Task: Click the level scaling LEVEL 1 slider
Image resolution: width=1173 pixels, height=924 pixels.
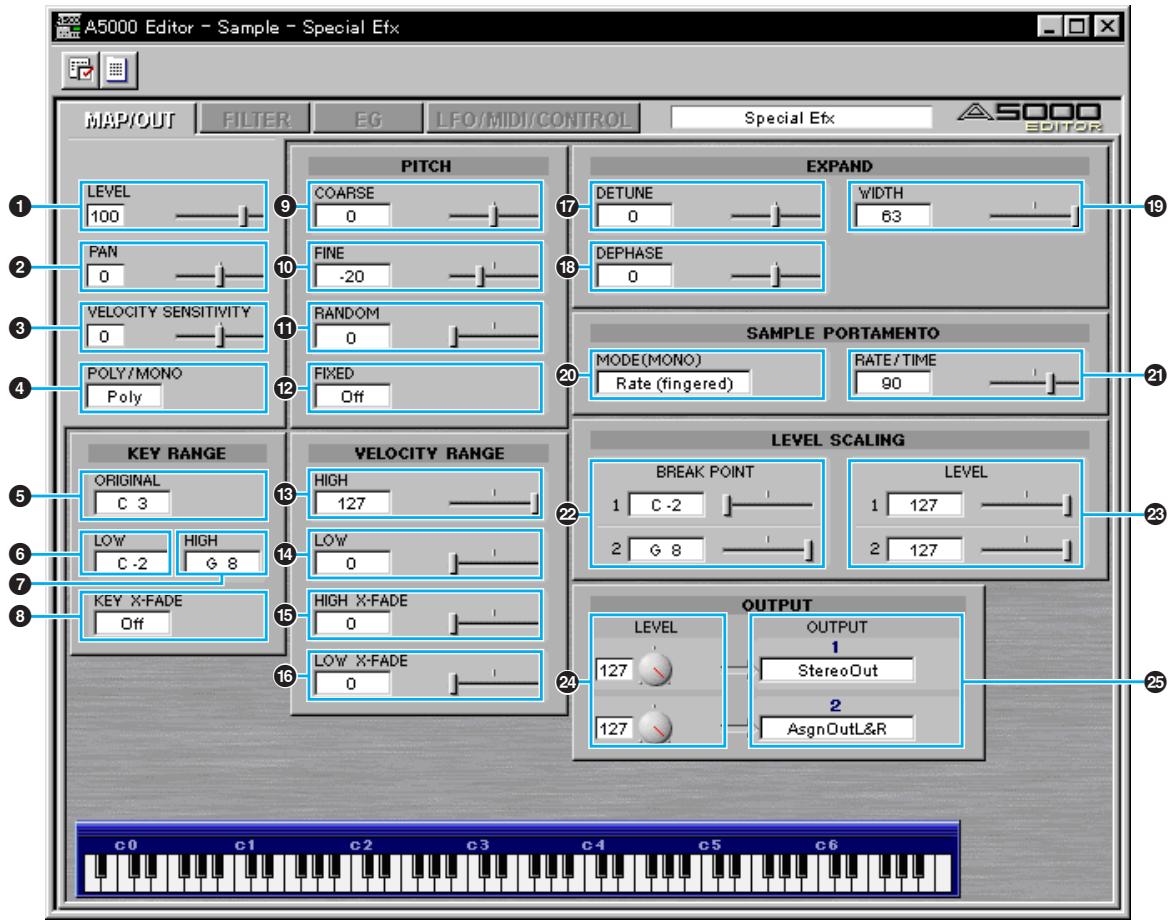Action: [1026, 505]
